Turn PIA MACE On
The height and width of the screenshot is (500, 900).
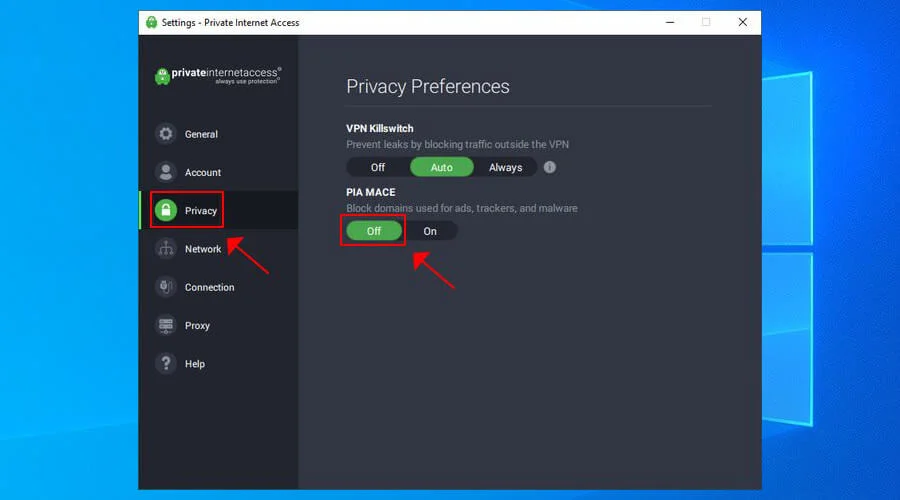pos(430,231)
